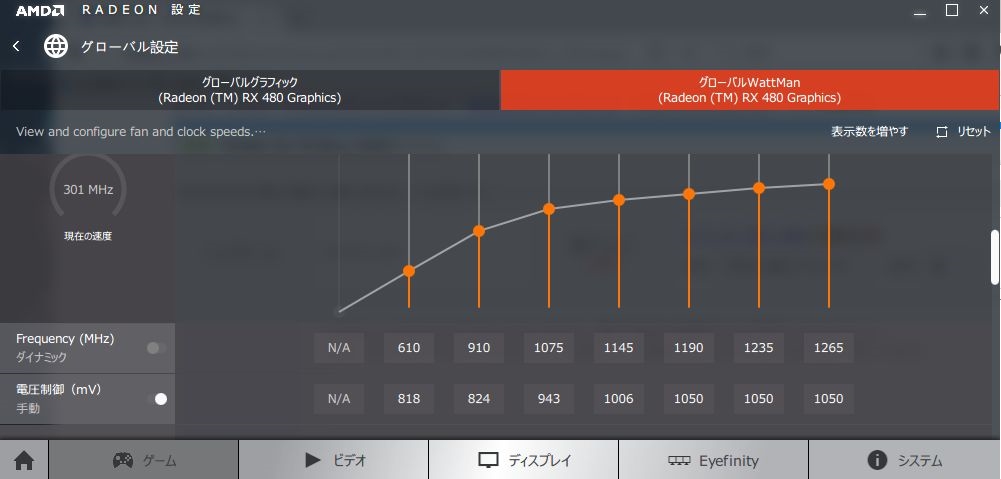Click the 943 voltage field

pos(548,399)
